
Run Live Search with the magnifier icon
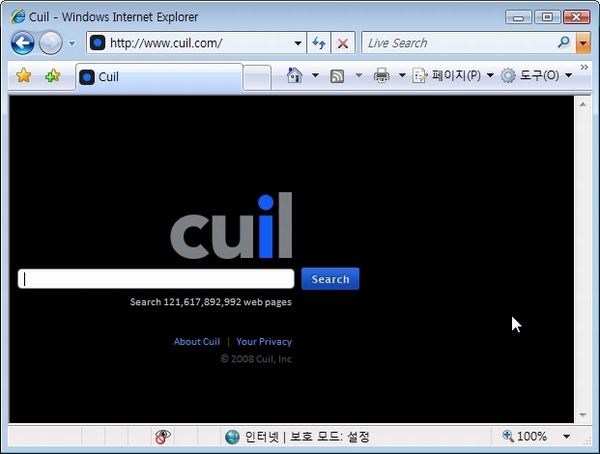[x=564, y=42]
